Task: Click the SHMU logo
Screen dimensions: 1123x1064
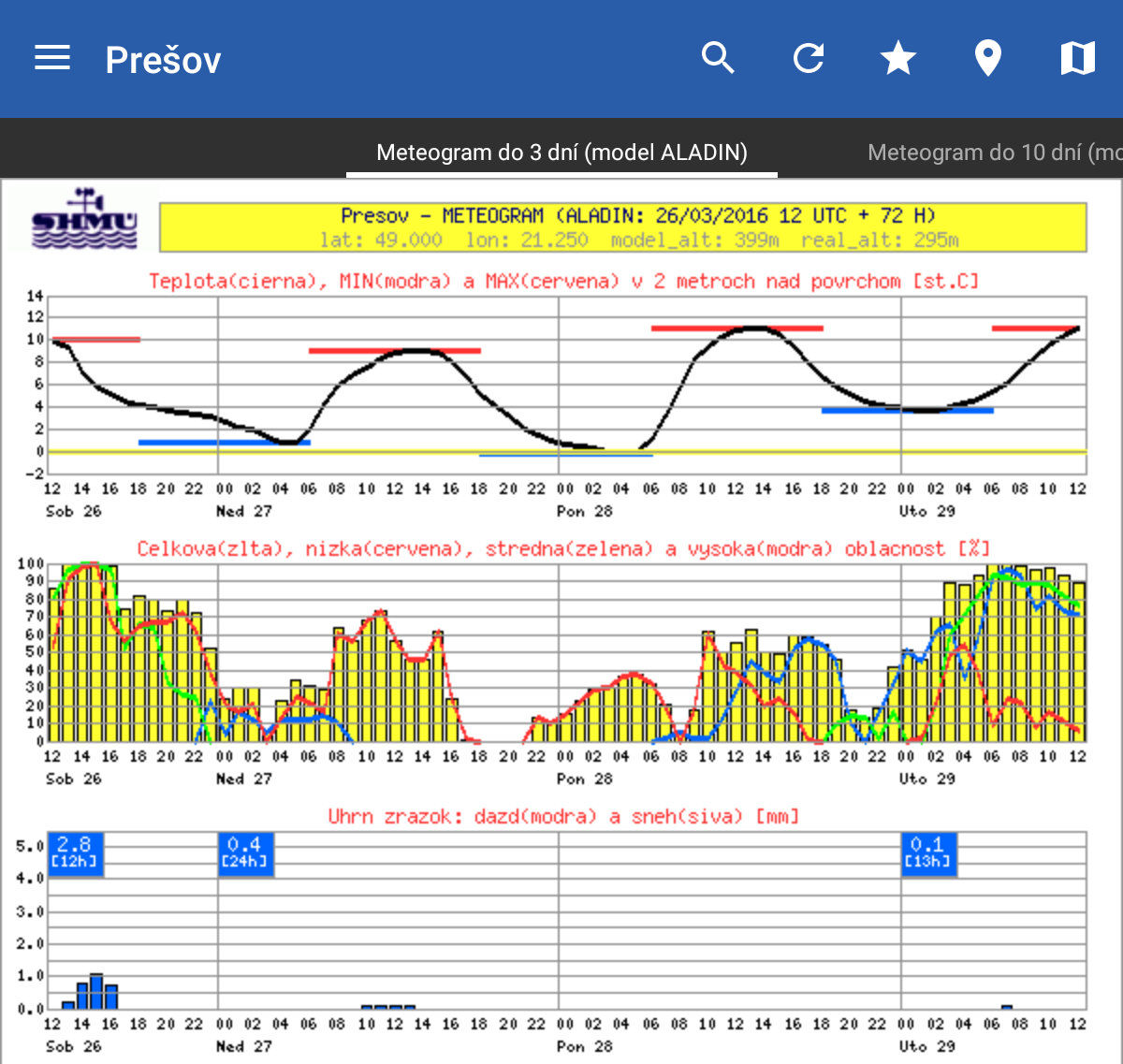Action: coord(84,221)
